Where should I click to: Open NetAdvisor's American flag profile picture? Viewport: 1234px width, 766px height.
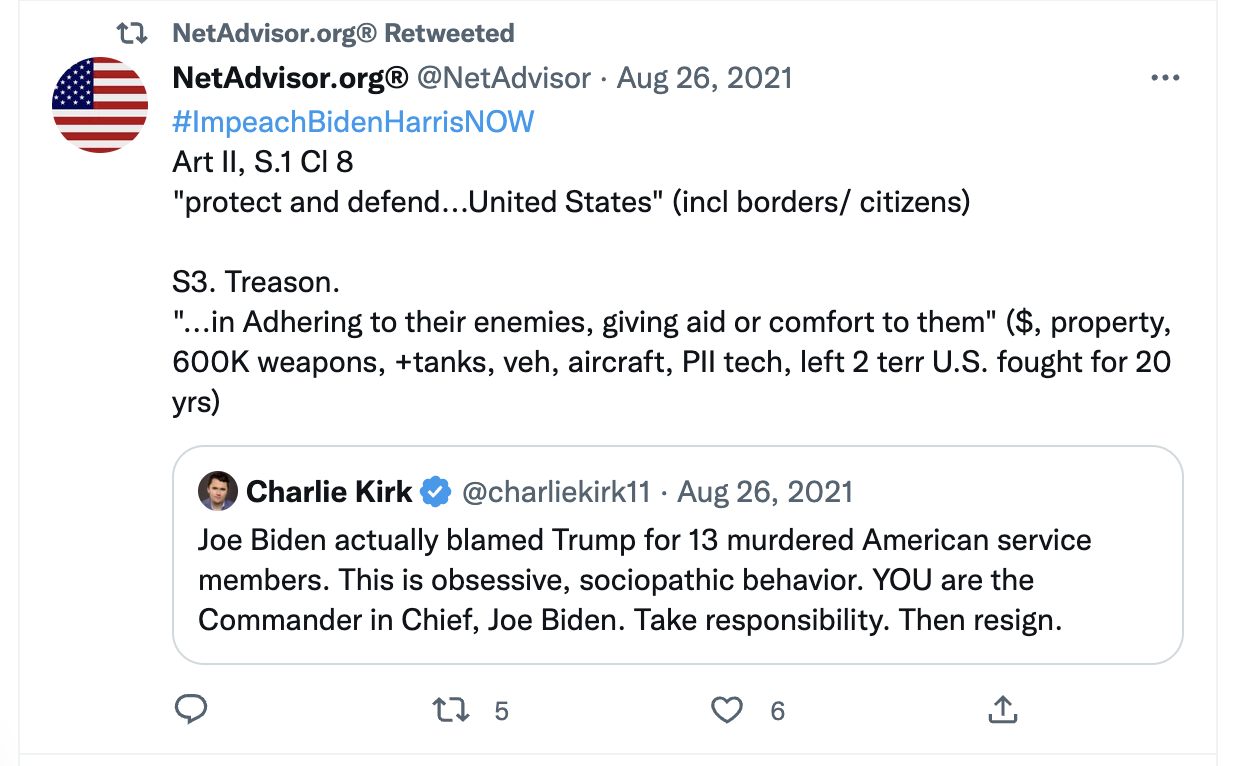pos(100,102)
